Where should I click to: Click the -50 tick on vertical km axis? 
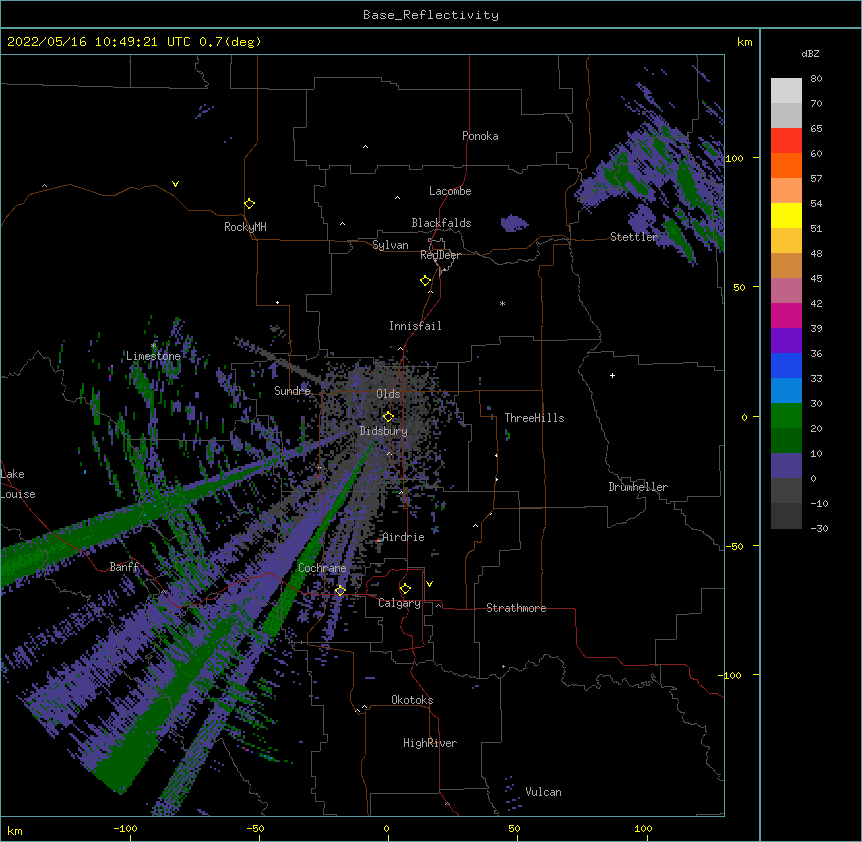pyautogui.click(x=734, y=546)
